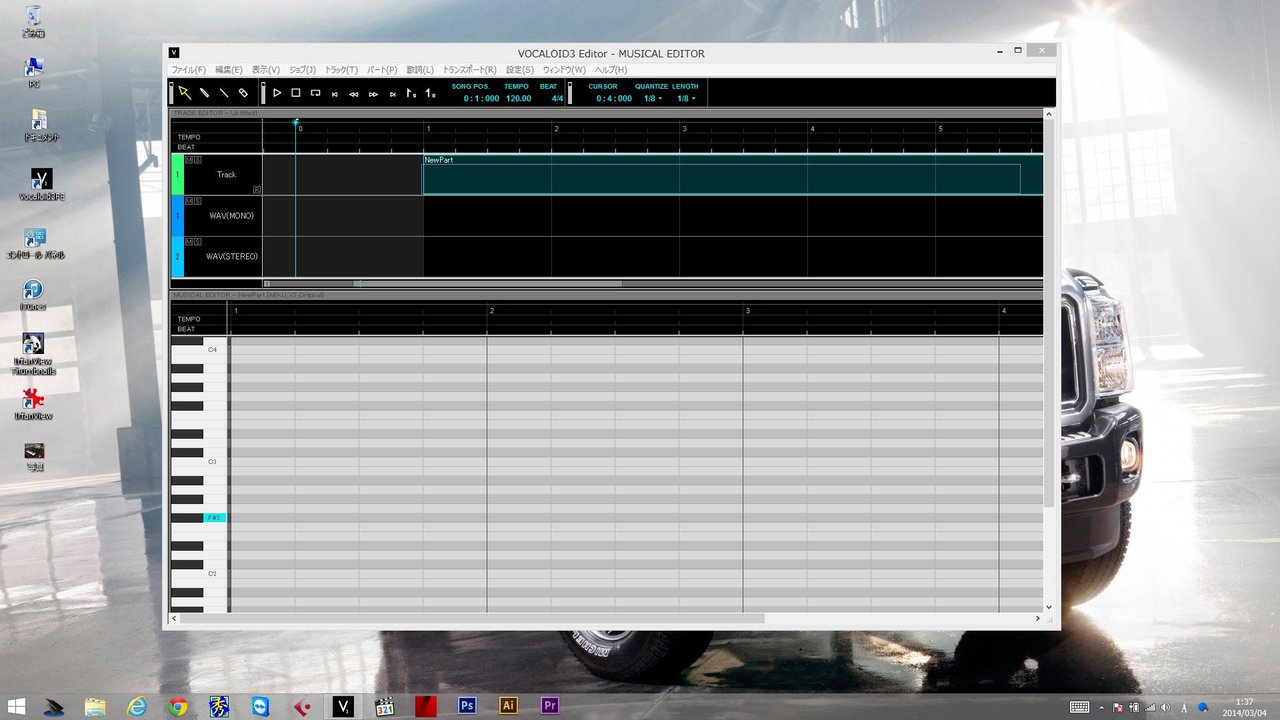Image resolution: width=1280 pixels, height=720 pixels.
Task: Open the 表示(V) menu
Action: [x=266, y=70]
